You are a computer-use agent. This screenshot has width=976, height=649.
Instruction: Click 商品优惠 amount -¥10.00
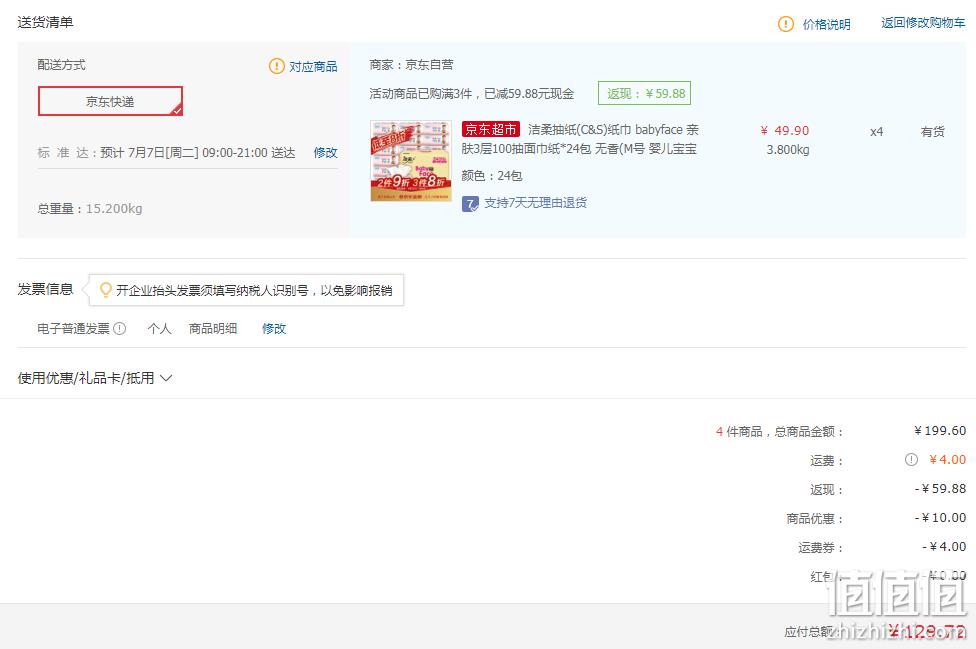(941, 518)
